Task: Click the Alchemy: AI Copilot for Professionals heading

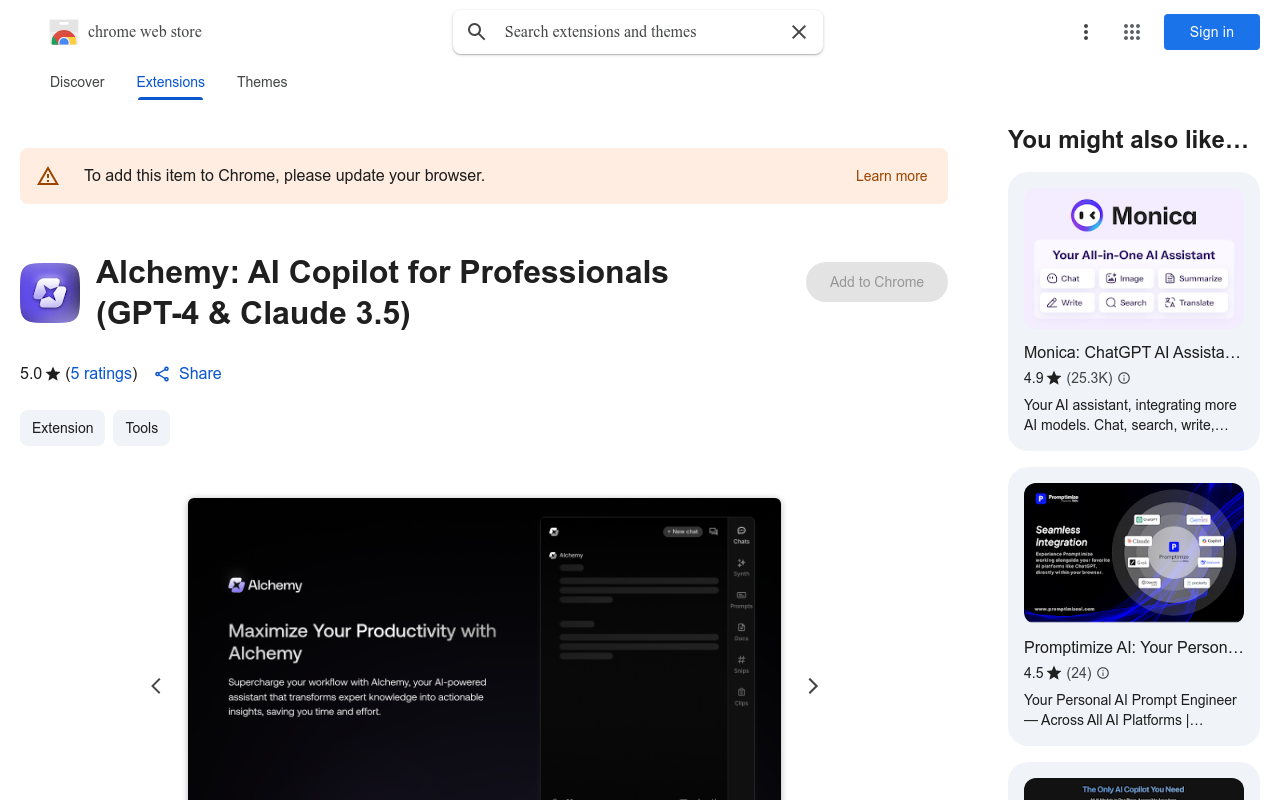Action: click(382, 292)
